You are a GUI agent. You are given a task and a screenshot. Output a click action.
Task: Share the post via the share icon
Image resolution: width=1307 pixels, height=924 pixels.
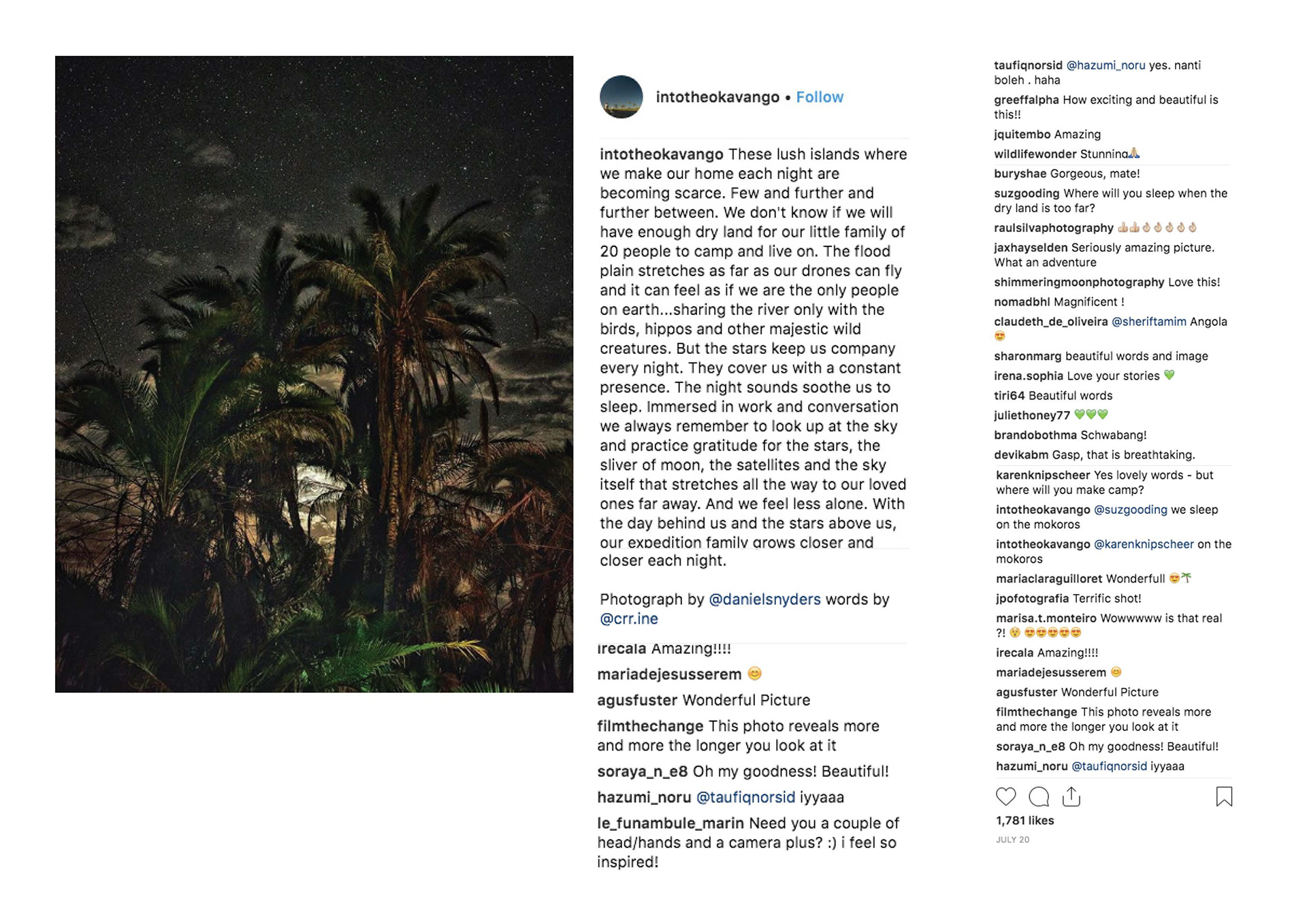tap(1071, 796)
